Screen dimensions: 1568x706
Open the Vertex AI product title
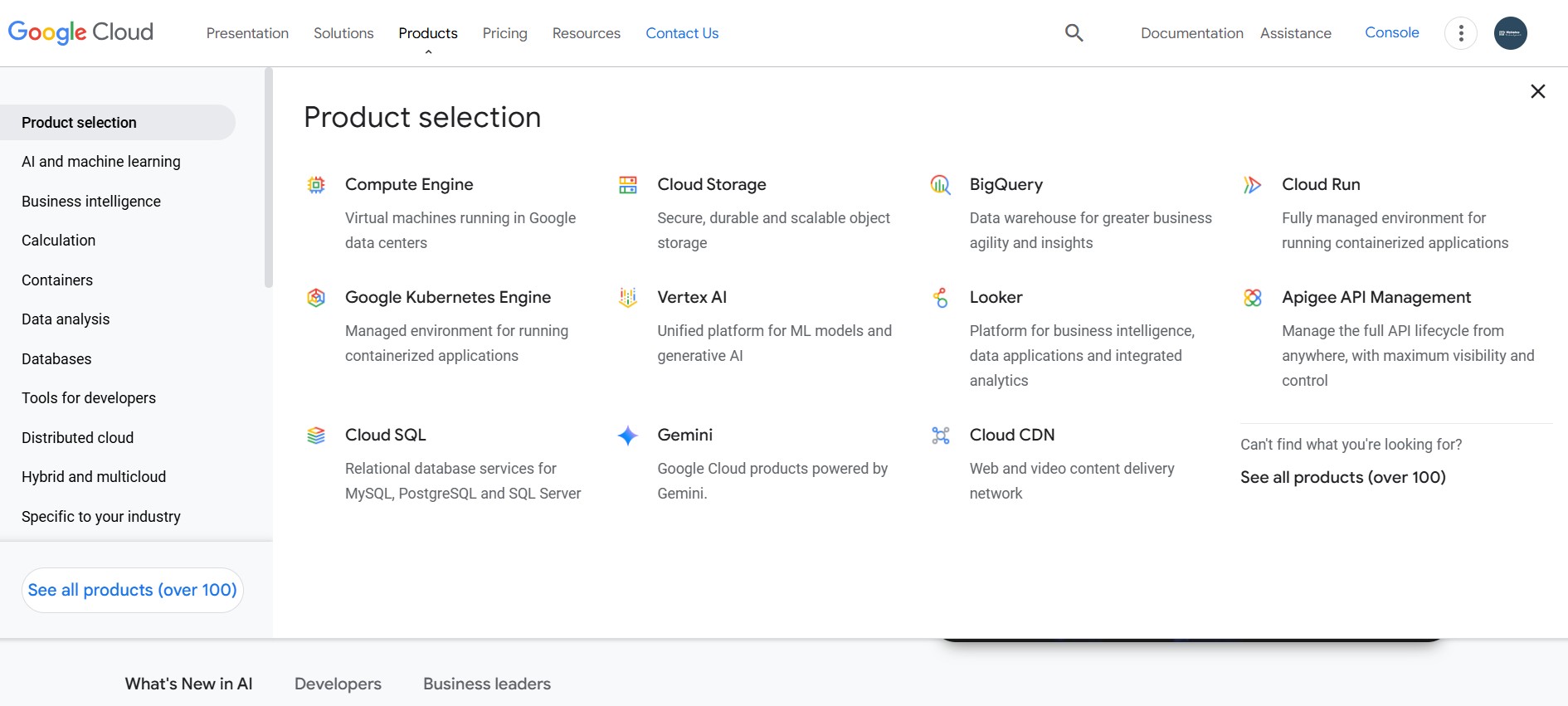click(692, 297)
